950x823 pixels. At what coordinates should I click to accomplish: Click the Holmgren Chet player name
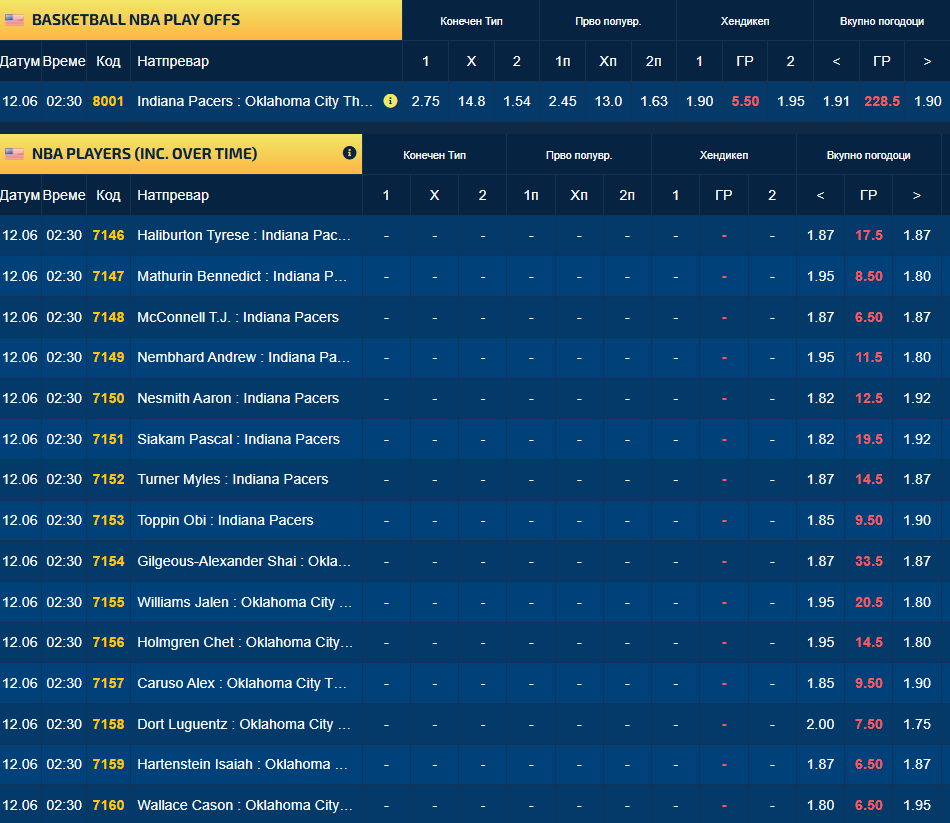(245, 642)
